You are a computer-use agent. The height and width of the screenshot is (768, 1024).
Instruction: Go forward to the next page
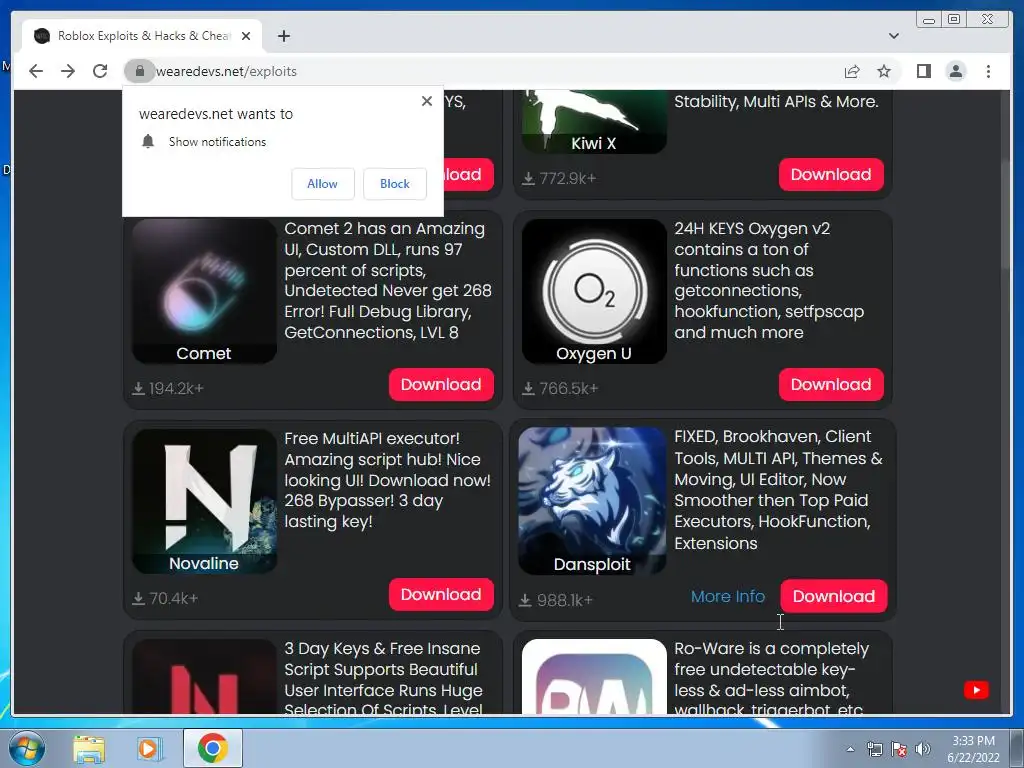point(68,71)
